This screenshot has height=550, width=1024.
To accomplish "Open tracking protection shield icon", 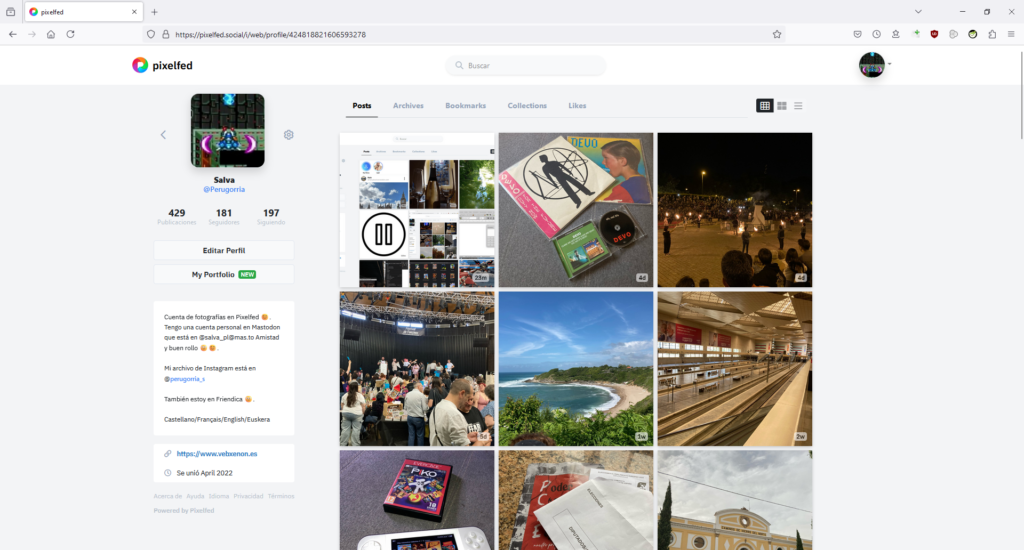I will tap(151, 34).
